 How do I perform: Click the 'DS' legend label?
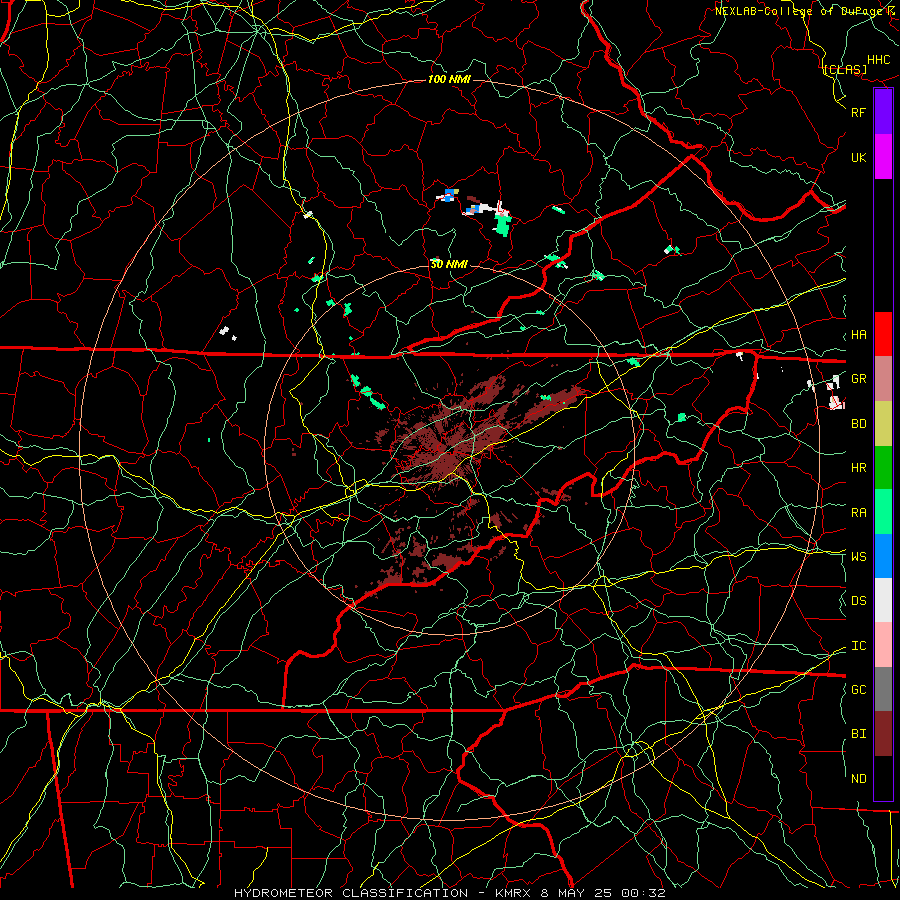click(x=858, y=601)
